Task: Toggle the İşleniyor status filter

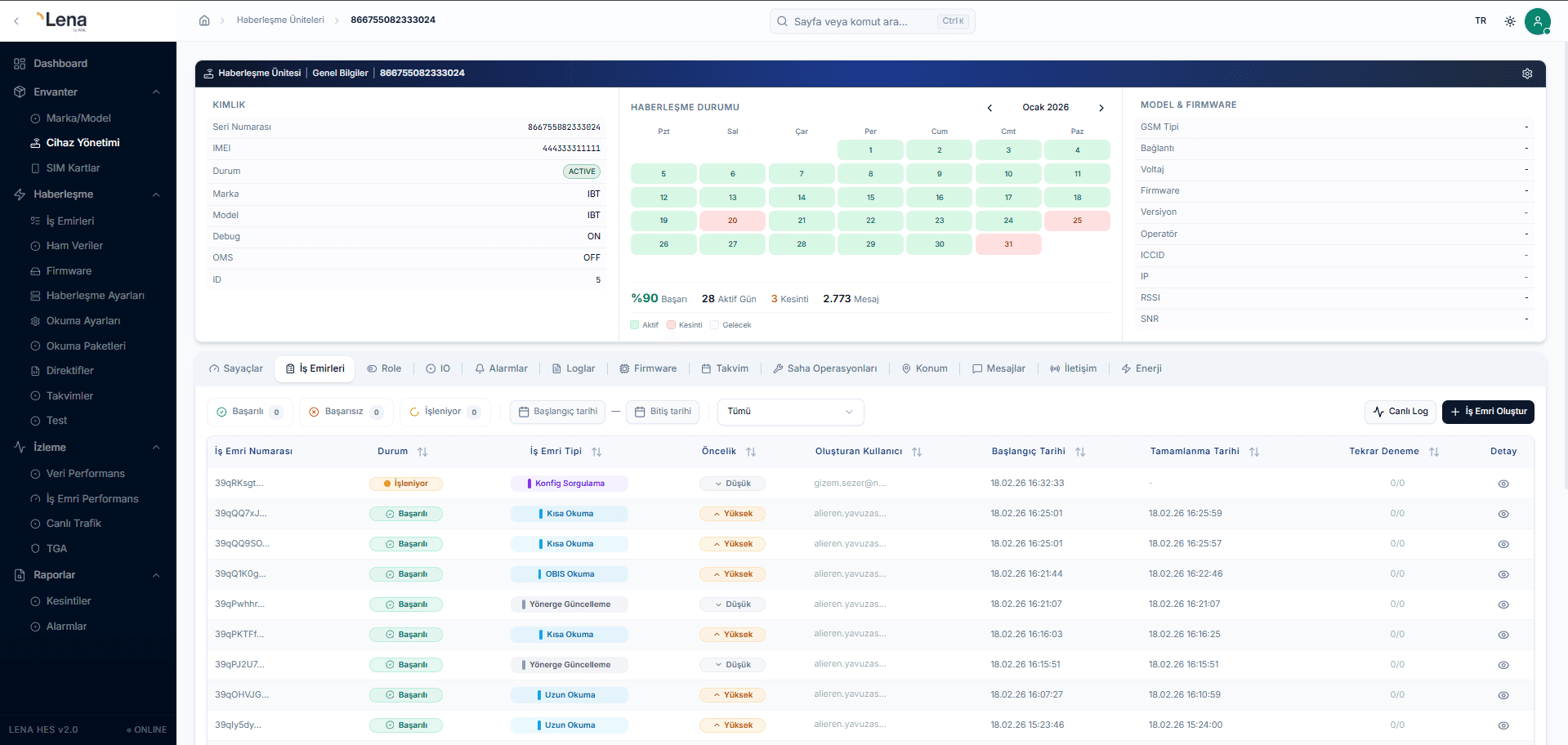Action: pyautogui.click(x=444, y=412)
